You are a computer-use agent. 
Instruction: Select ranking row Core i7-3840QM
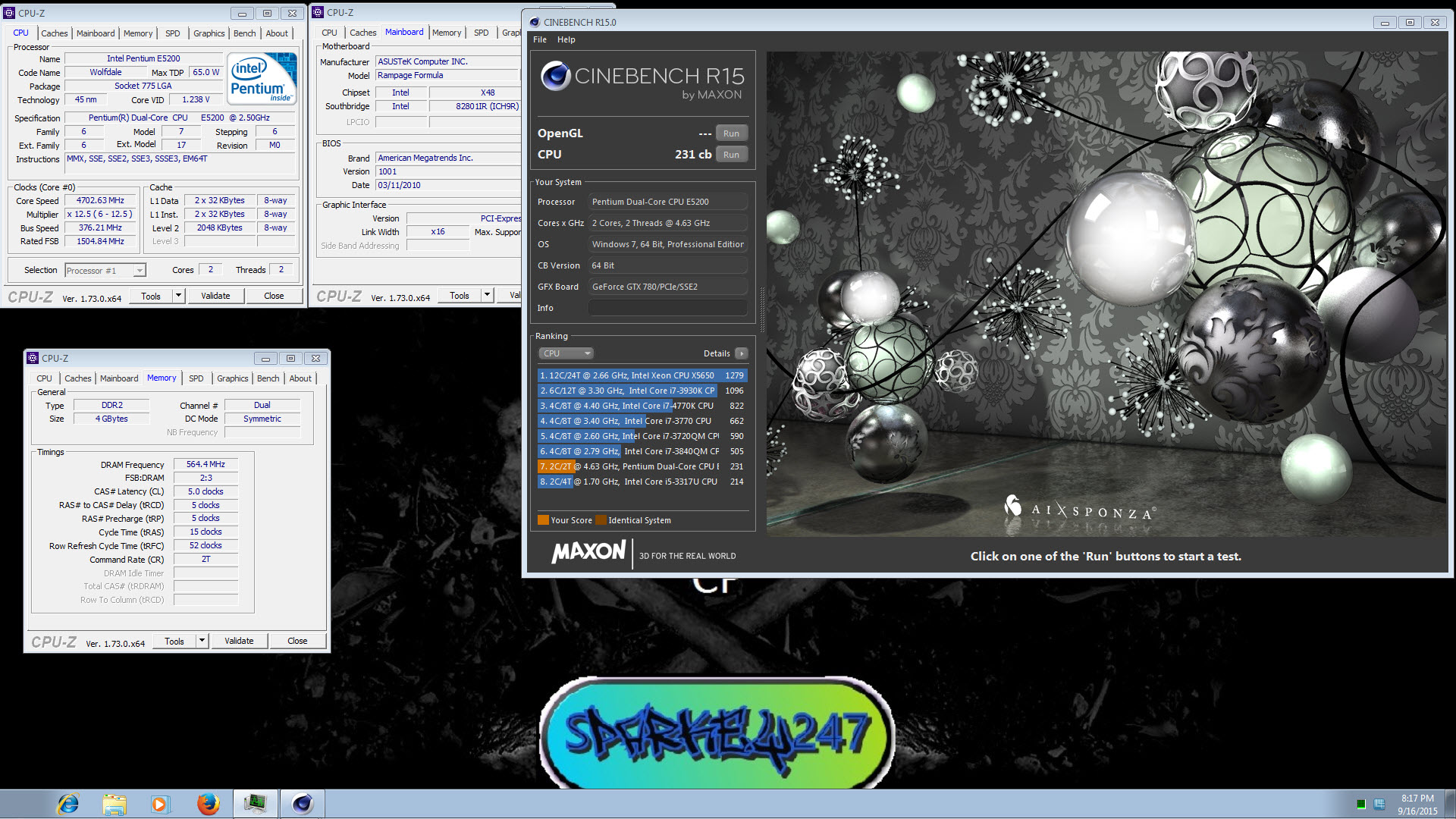pyautogui.click(x=642, y=451)
